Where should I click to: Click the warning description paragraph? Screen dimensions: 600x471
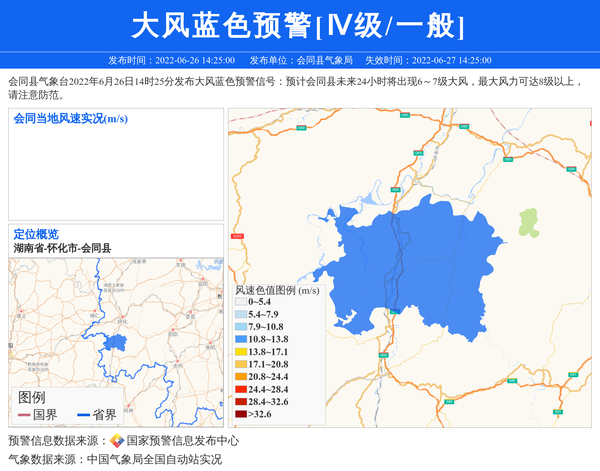pyautogui.click(x=295, y=88)
